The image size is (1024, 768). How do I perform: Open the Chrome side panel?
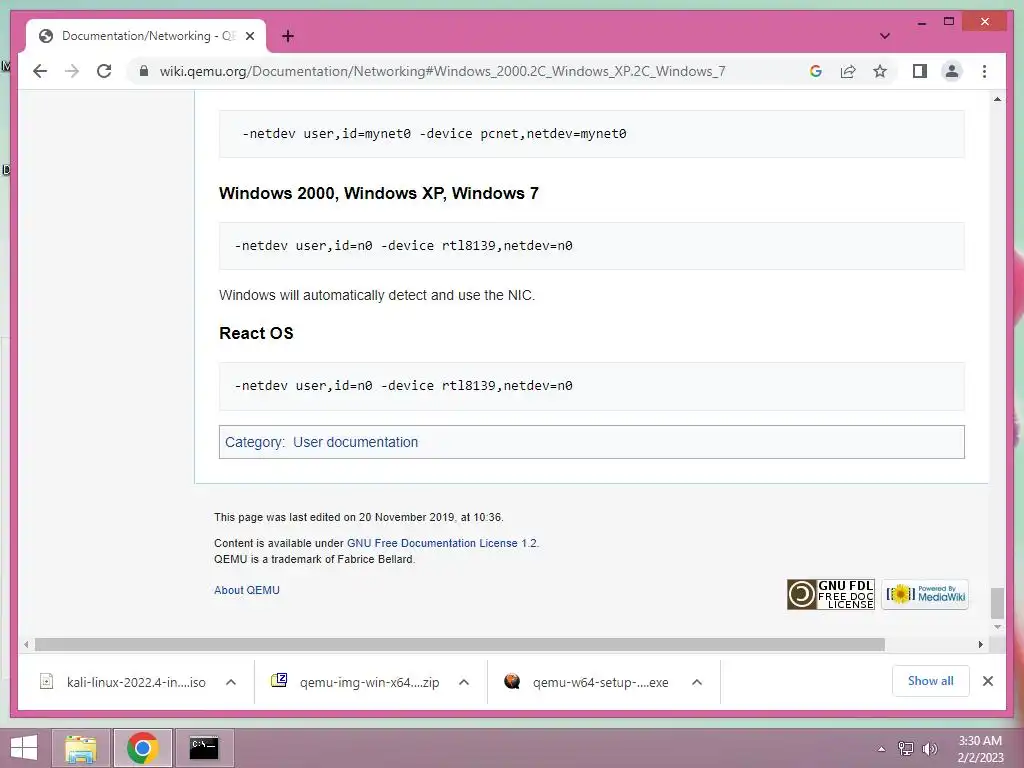[920, 71]
